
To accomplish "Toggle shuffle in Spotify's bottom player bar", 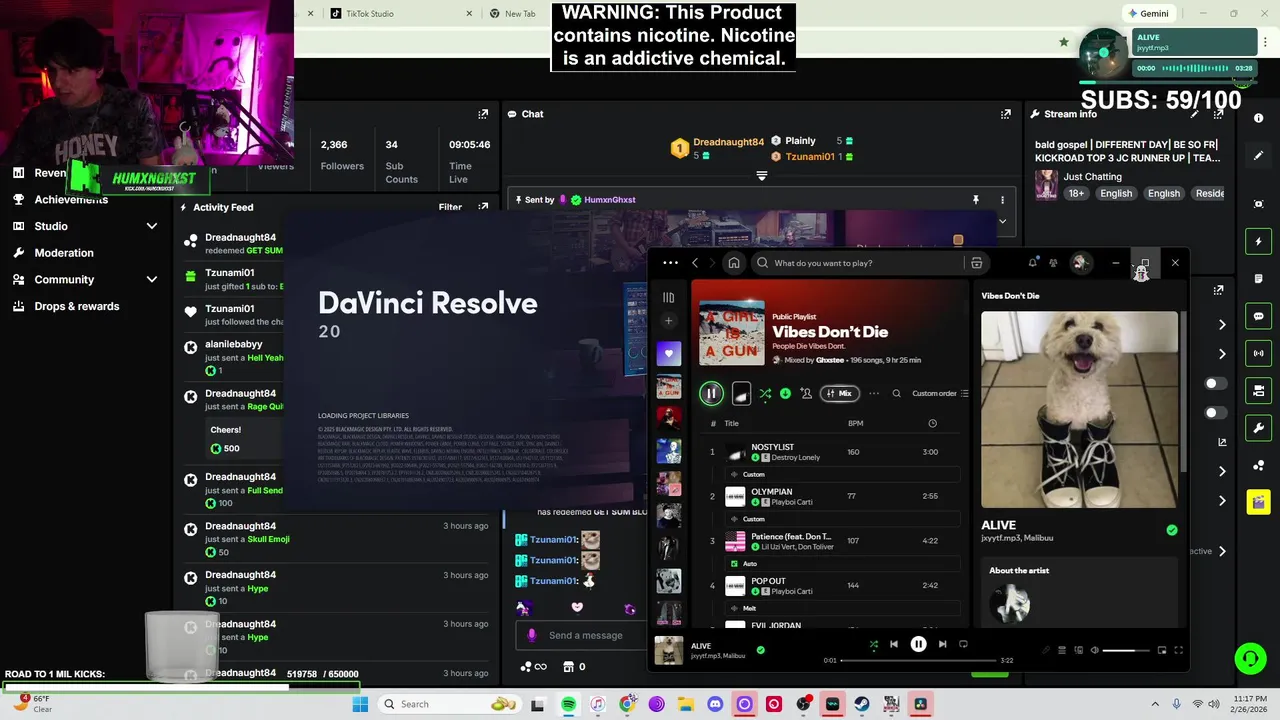I will pyautogui.click(x=873, y=644).
